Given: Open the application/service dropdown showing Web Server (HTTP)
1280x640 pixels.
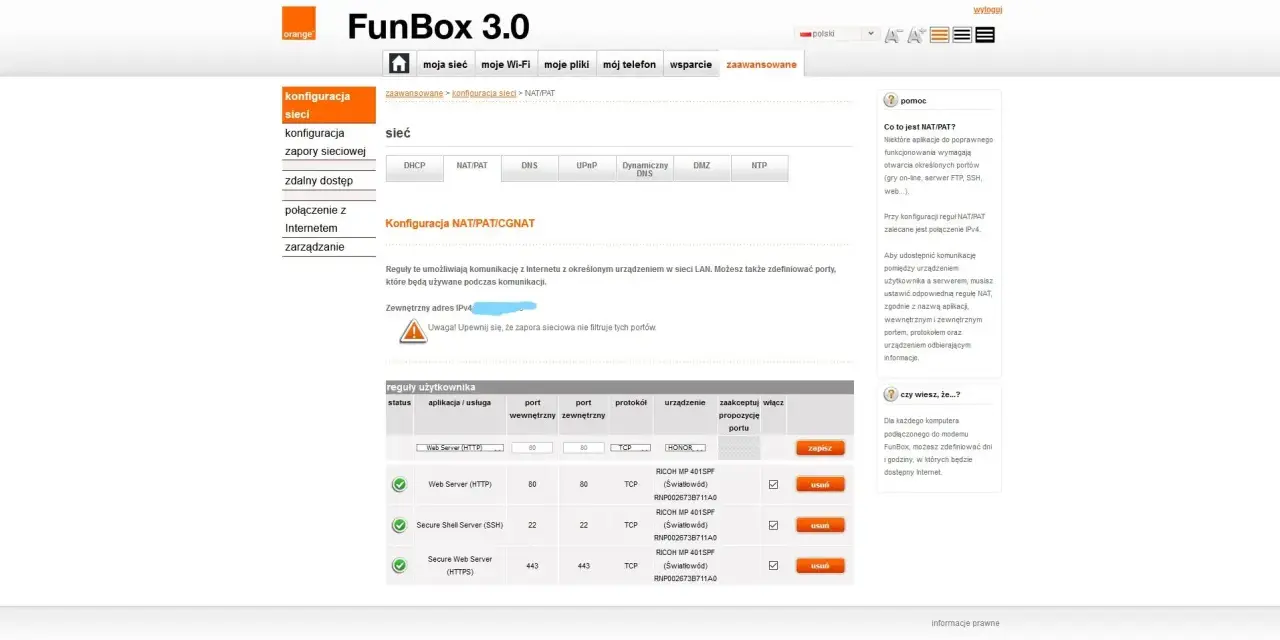Looking at the screenshot, I should (x=459, y=448).
